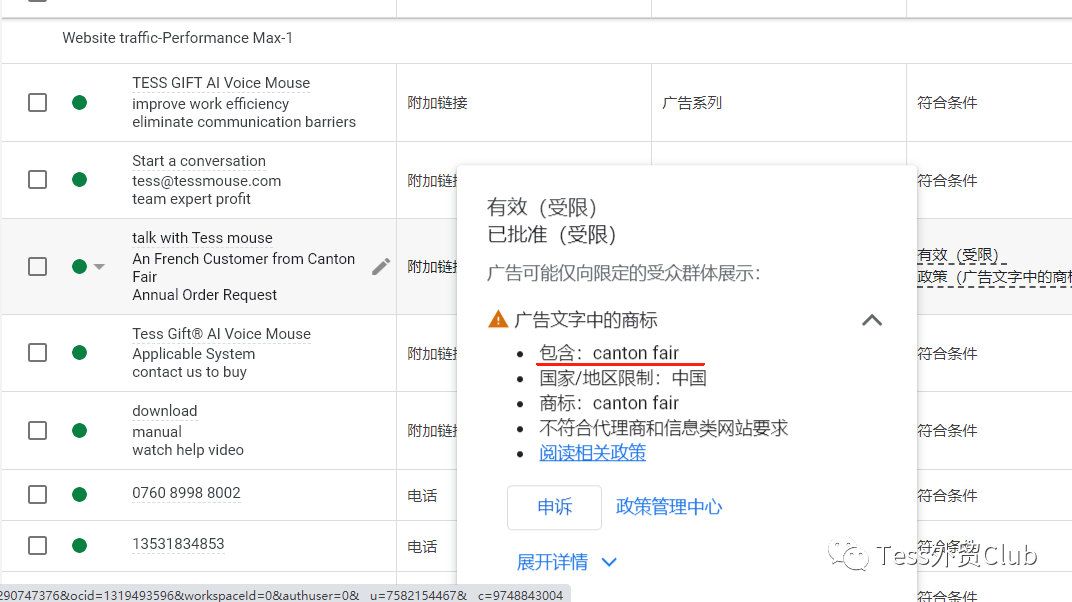
Task: Click green status dot for download manual row
Action: pyautogui.click(x=79, y=430)
